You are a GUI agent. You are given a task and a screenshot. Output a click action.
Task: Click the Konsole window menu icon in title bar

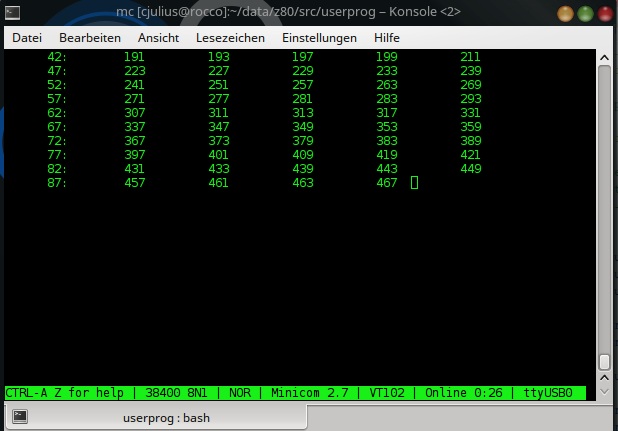click(x=12, y=13)
